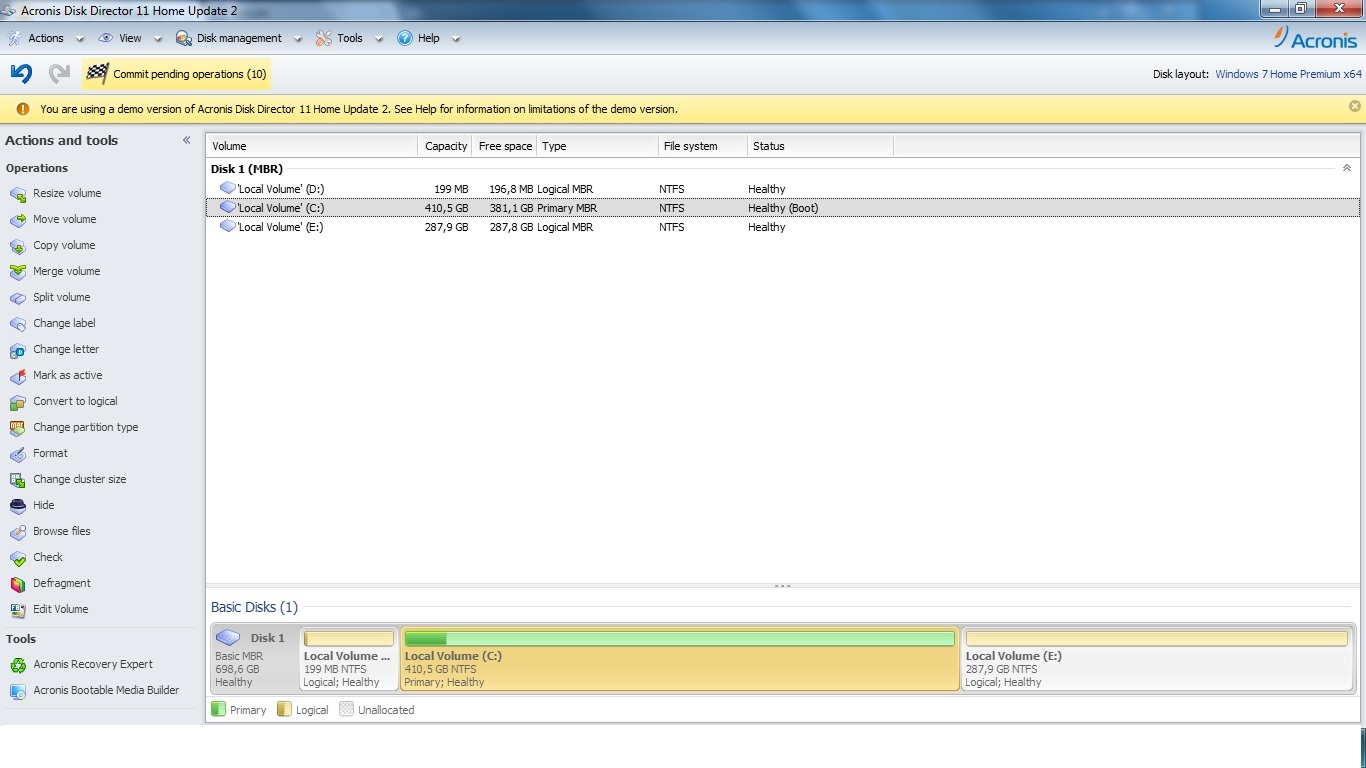
Task: Sort by the Capacity column header
Action: 445,146
